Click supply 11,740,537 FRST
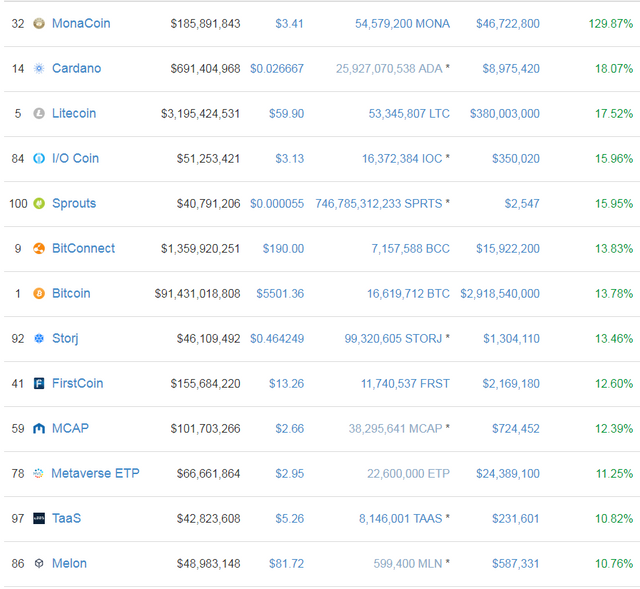 tap(405, 384)
